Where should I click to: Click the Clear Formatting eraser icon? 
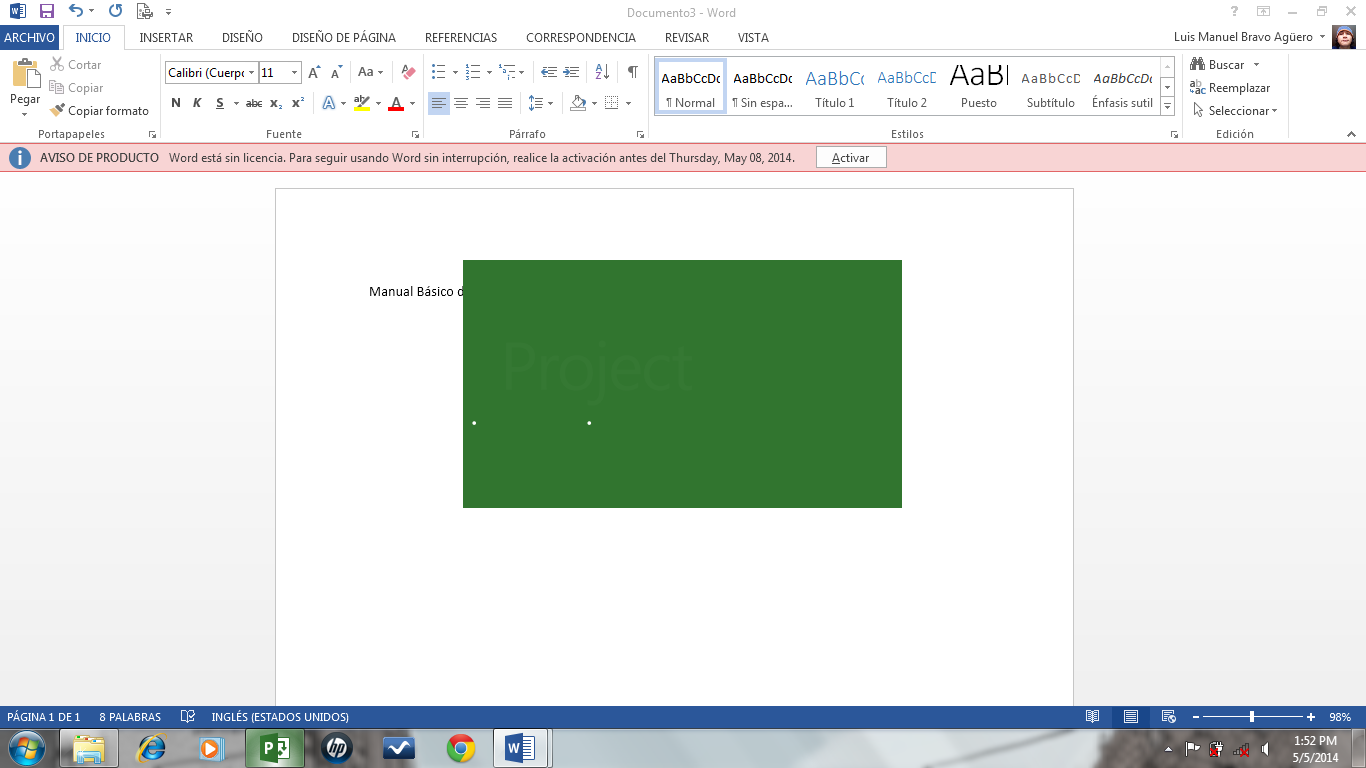click(407, 72)
